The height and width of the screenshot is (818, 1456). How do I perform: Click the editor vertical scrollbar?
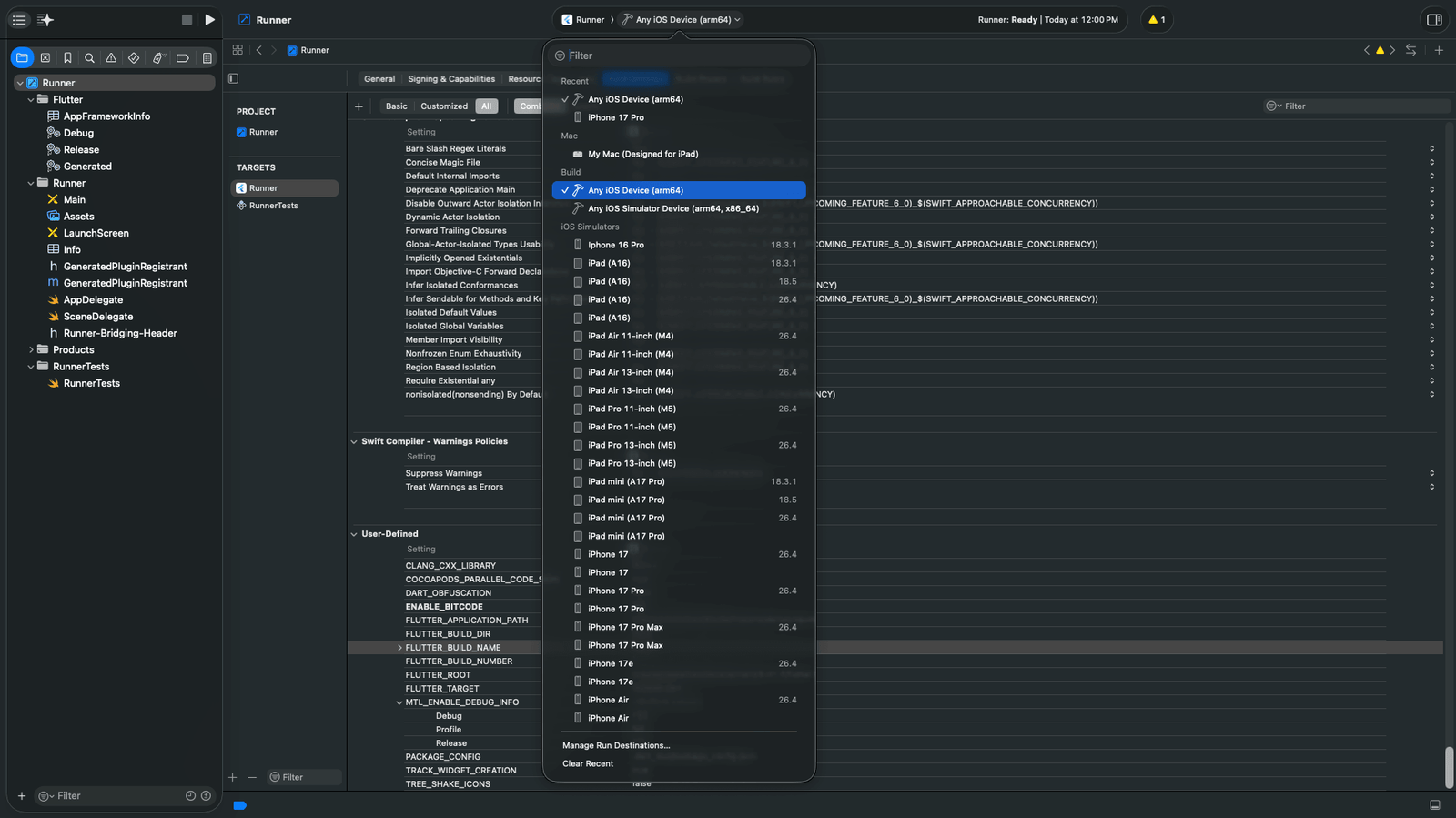tap(1450, 767)
